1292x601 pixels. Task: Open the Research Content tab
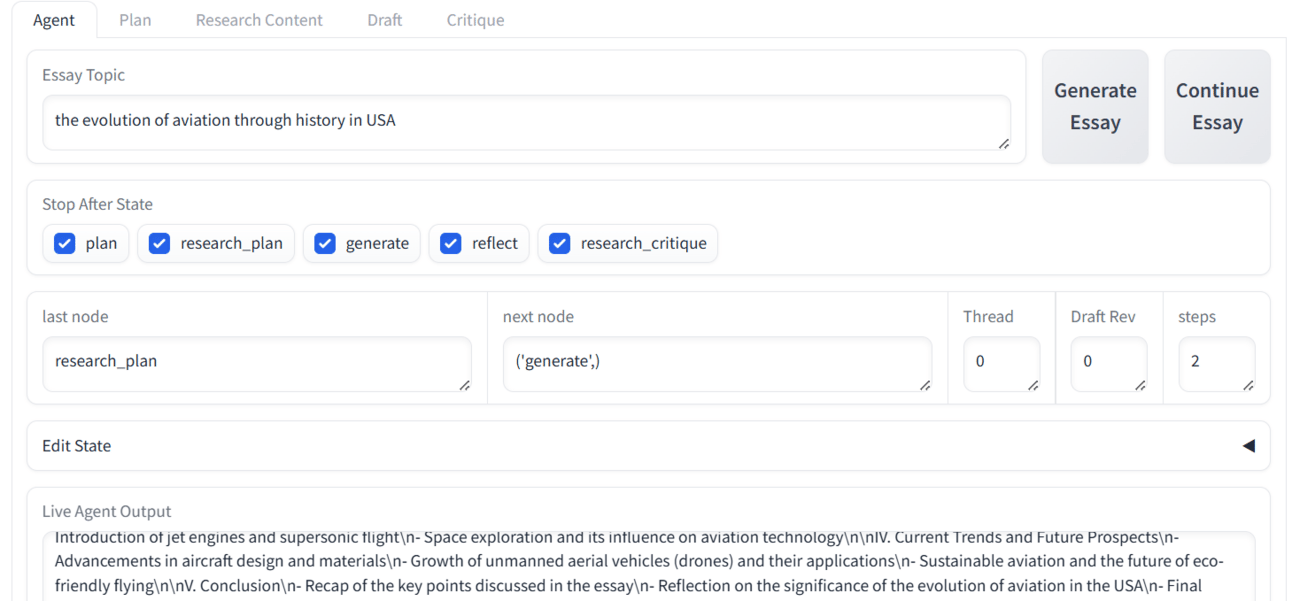(x=259, y=20)
